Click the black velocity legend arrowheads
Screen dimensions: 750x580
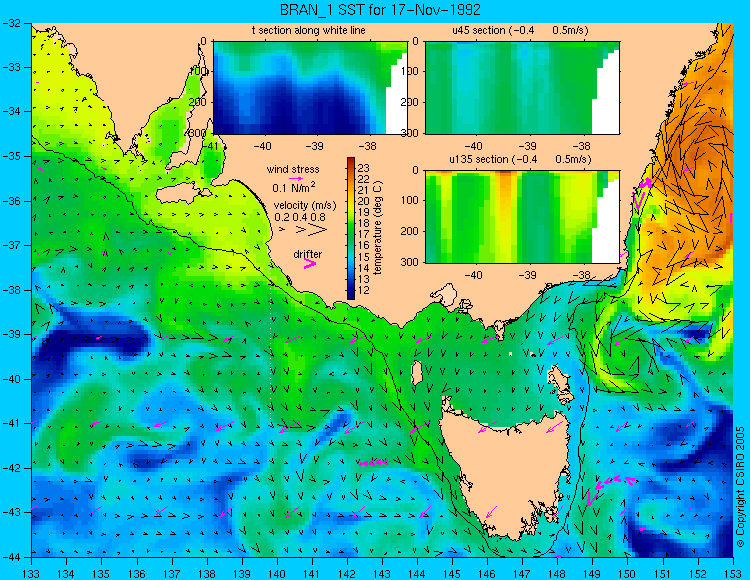pyautogui.click(x=304, y=230)
